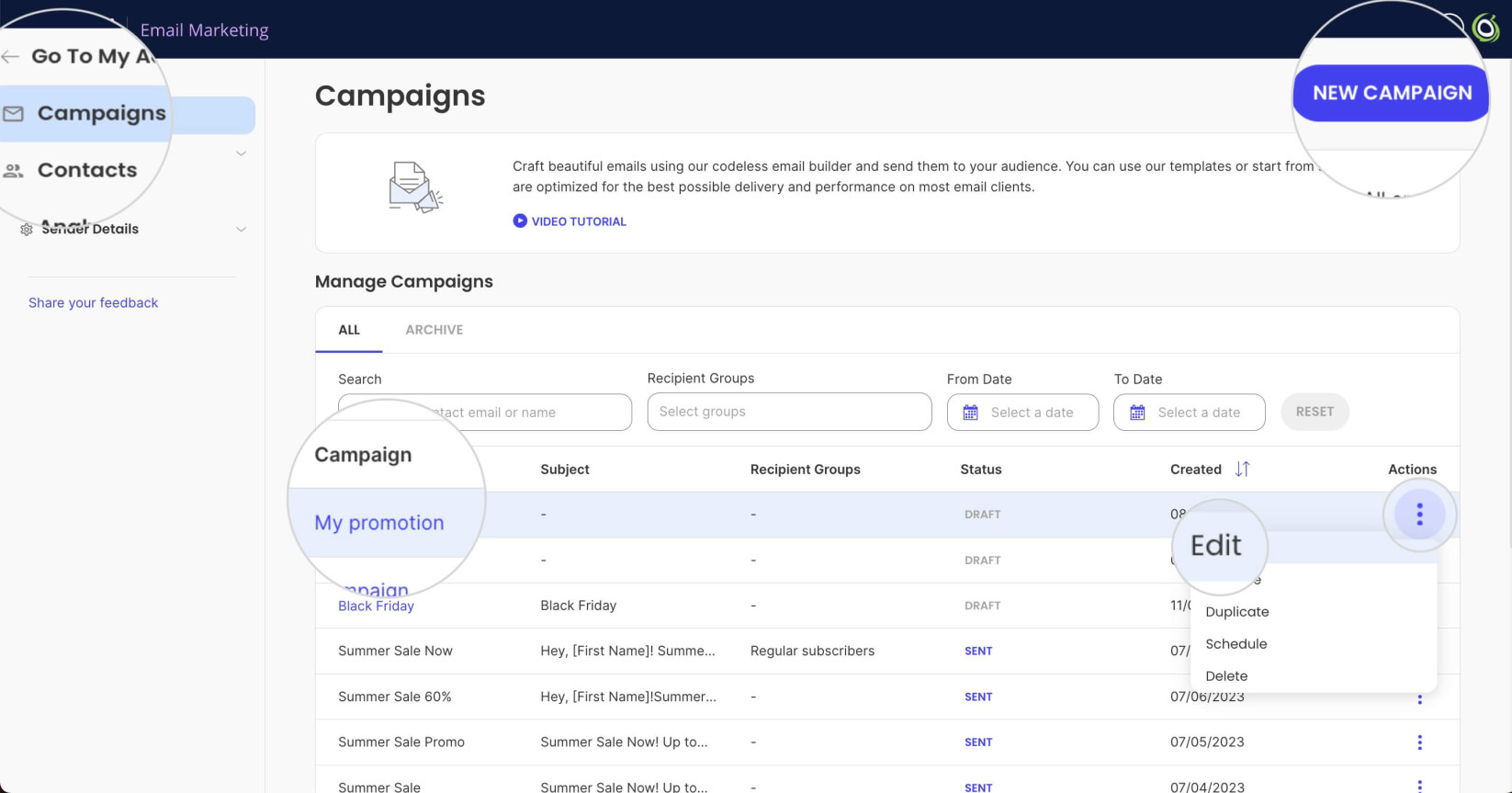Click the Summer Sale Promo campaign name
The width and height of the screenshot is (1512, 793).
click(401, 742)
